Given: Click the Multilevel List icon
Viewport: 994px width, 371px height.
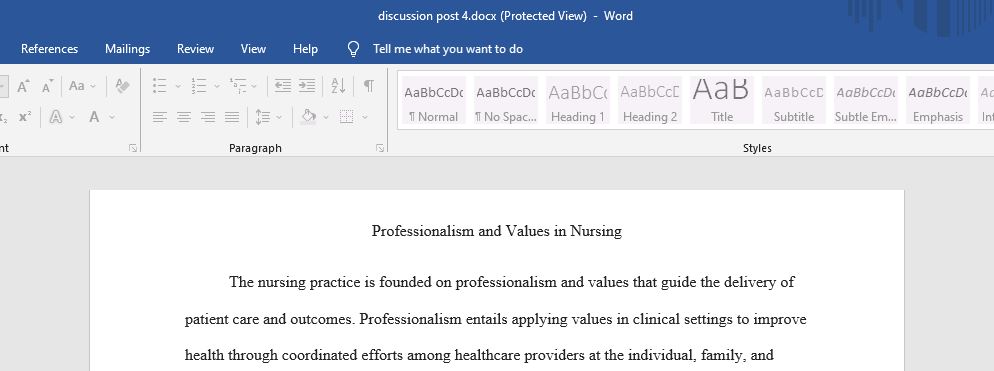Looking at the screenshot, I should (238, 86).
